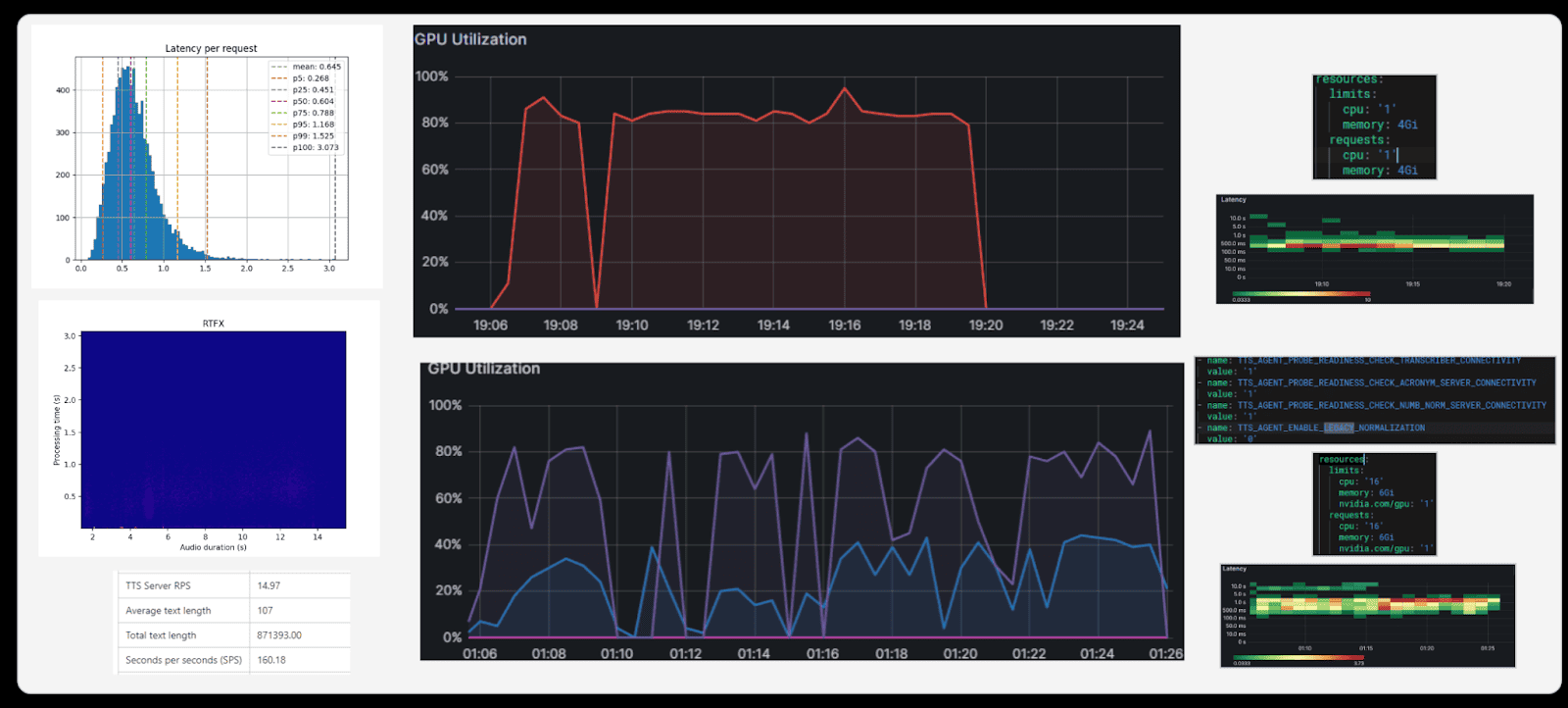Click the 100% label on upper GPU chart
Screen dimensions: 1568x708
[432, 76]
